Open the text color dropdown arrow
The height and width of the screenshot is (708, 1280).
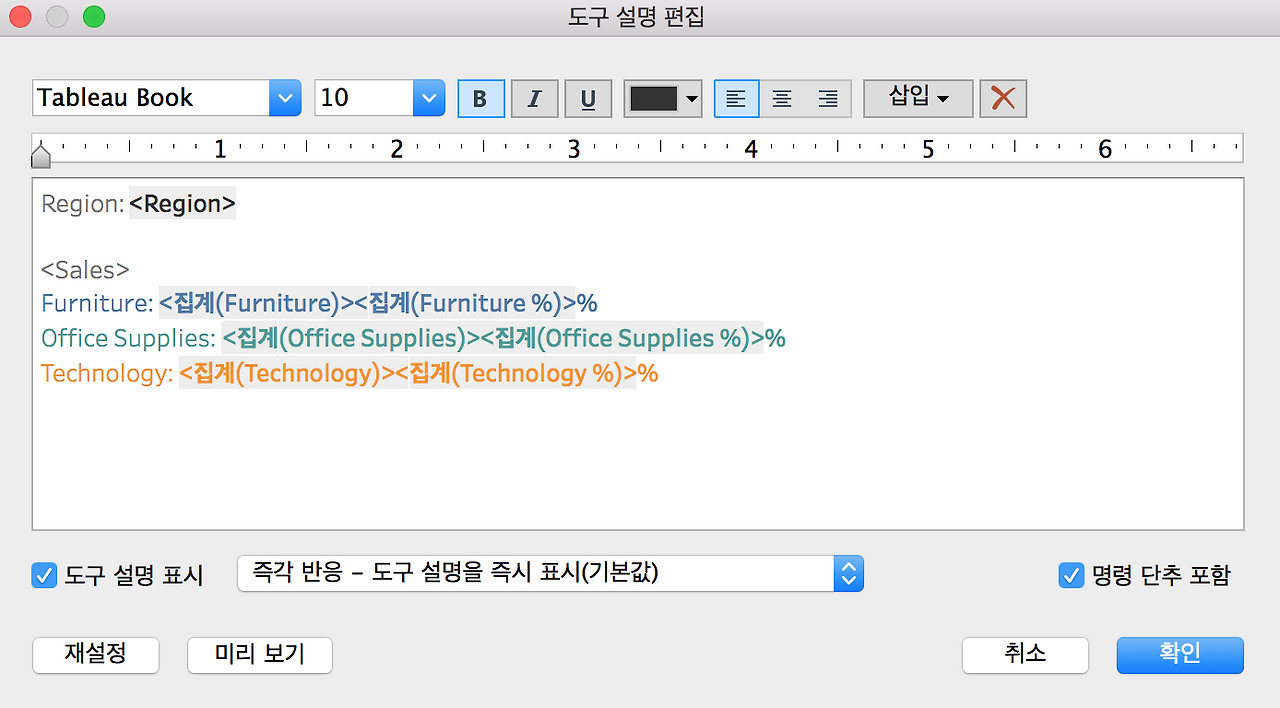tap(692, 99)
